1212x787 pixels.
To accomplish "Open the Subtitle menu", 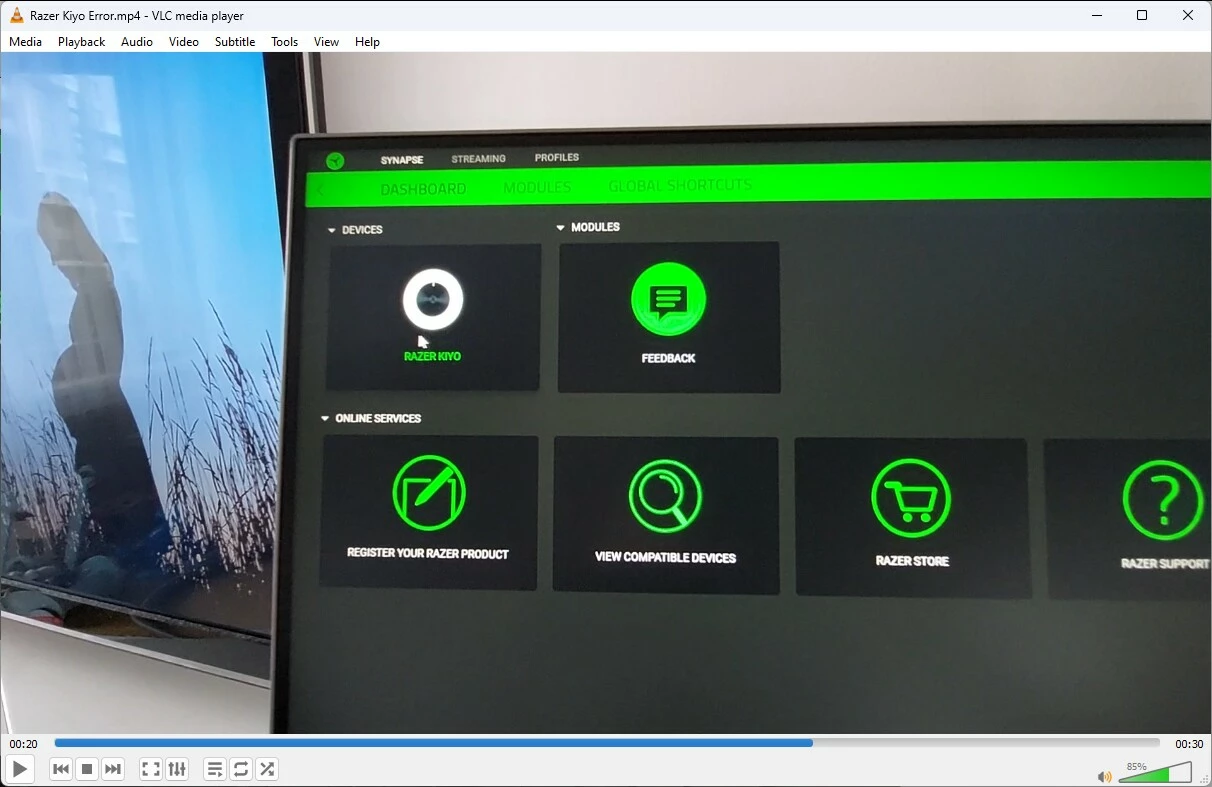I will point(235,42).
